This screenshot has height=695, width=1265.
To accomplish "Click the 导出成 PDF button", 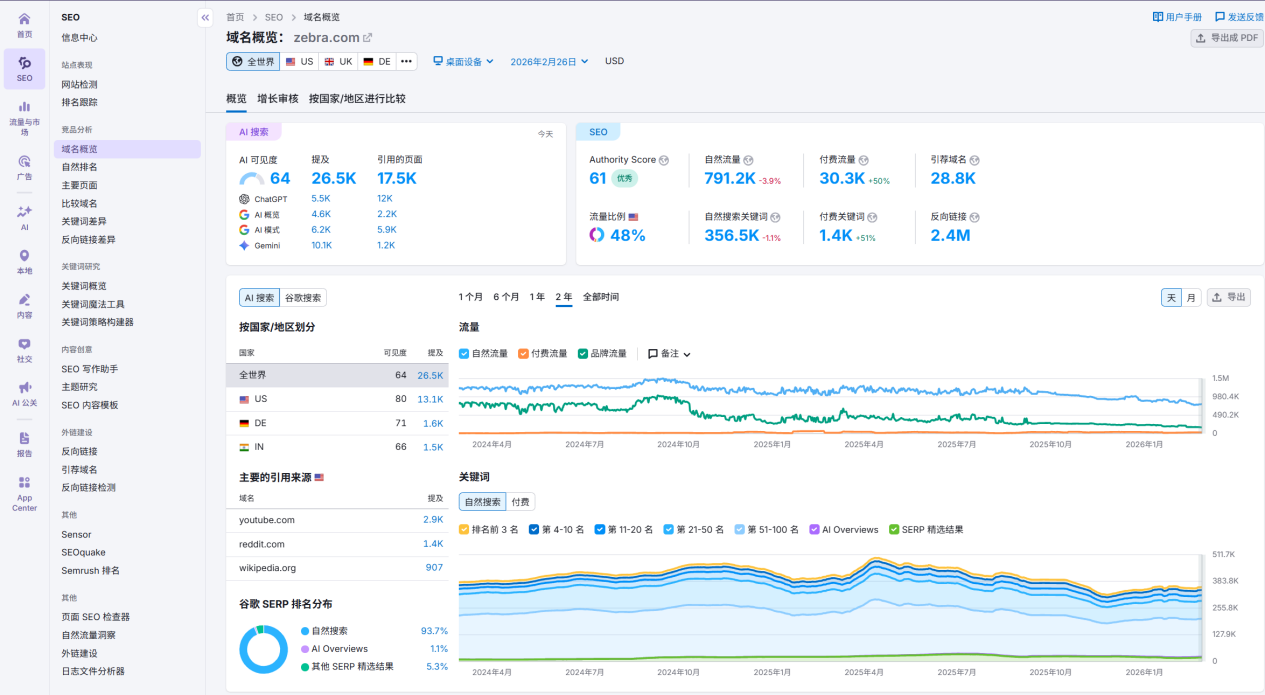I will click(1227, 38).
